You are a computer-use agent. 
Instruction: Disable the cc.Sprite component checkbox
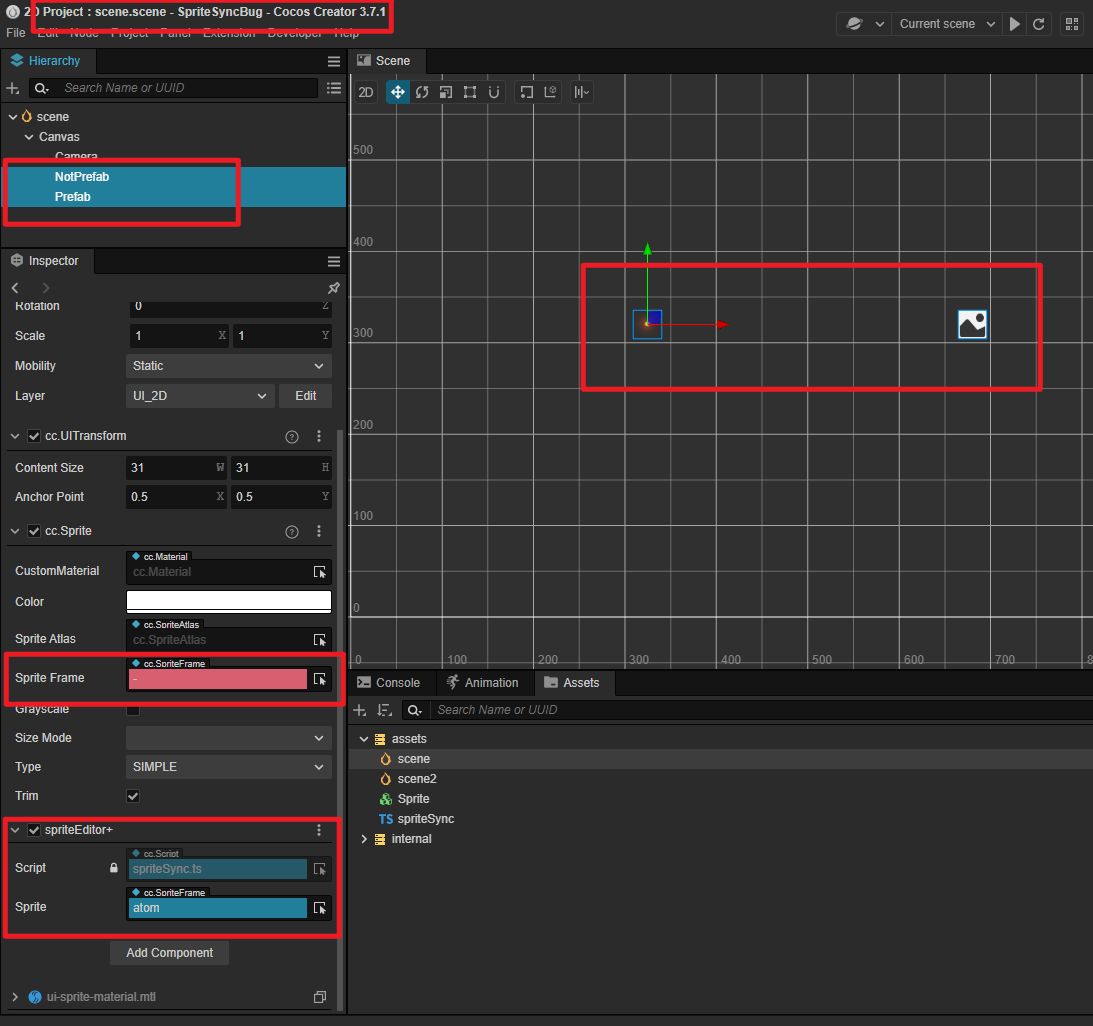34,531
